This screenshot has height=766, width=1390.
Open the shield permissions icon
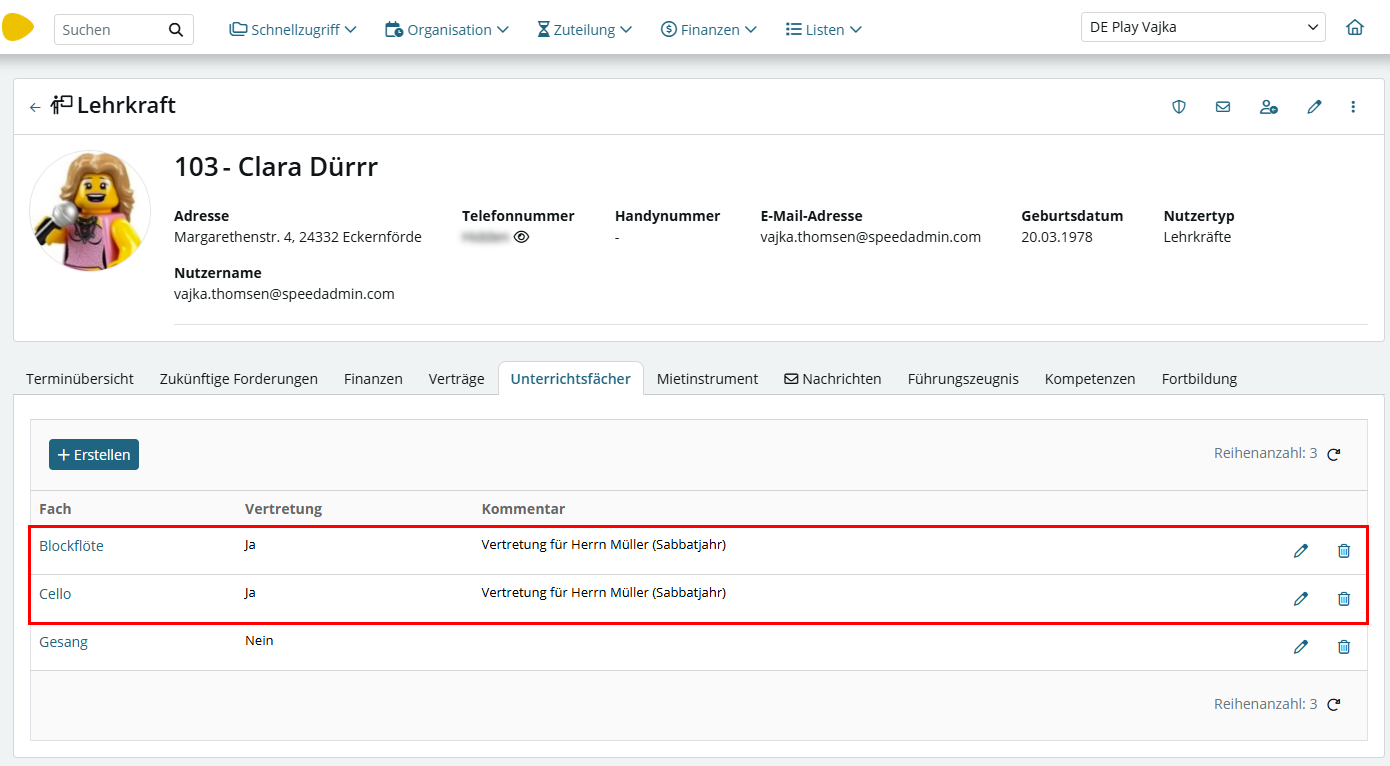1179,107
